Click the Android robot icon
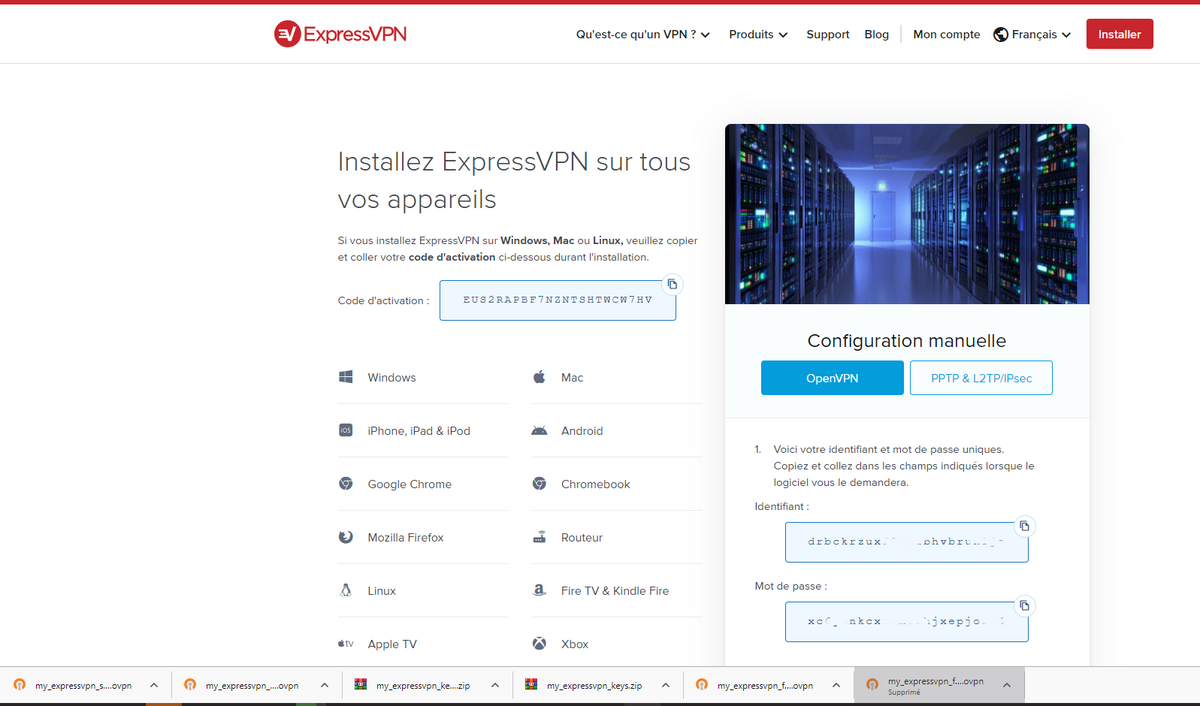This screenshot has height=706, width=1200. click(539, 430)
